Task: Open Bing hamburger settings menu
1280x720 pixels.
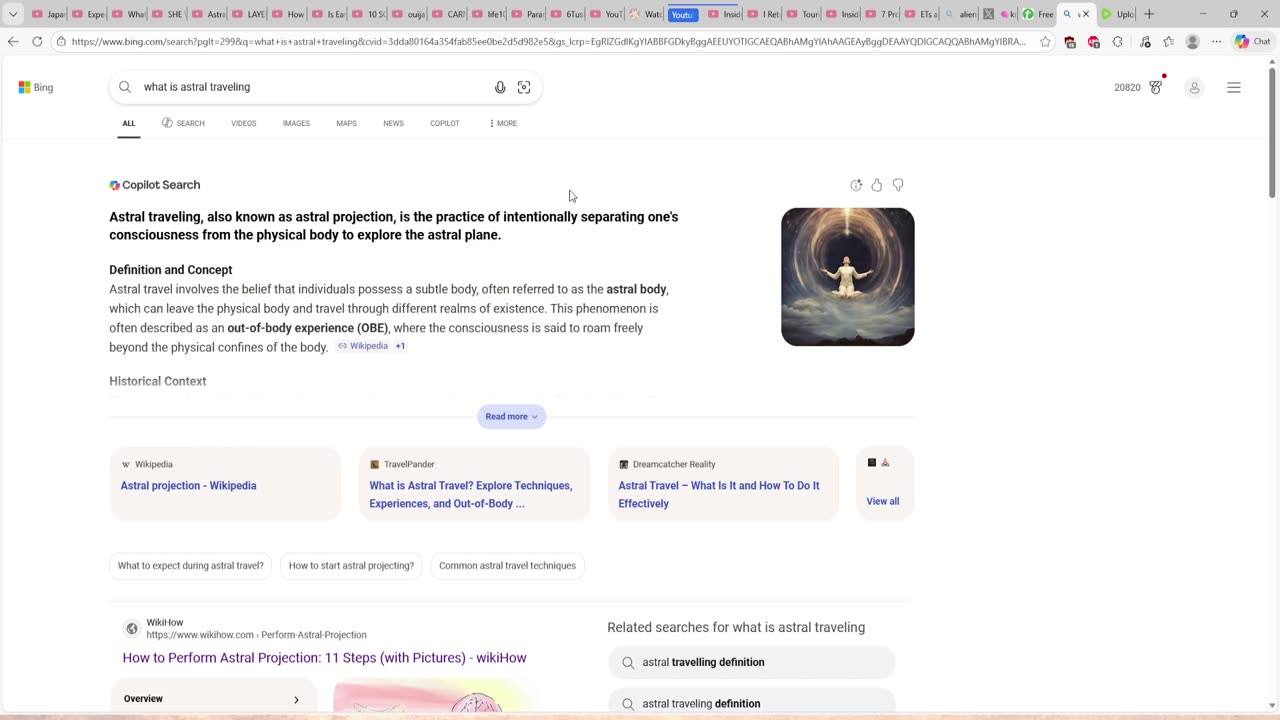Action: (x=1234, y=88)
